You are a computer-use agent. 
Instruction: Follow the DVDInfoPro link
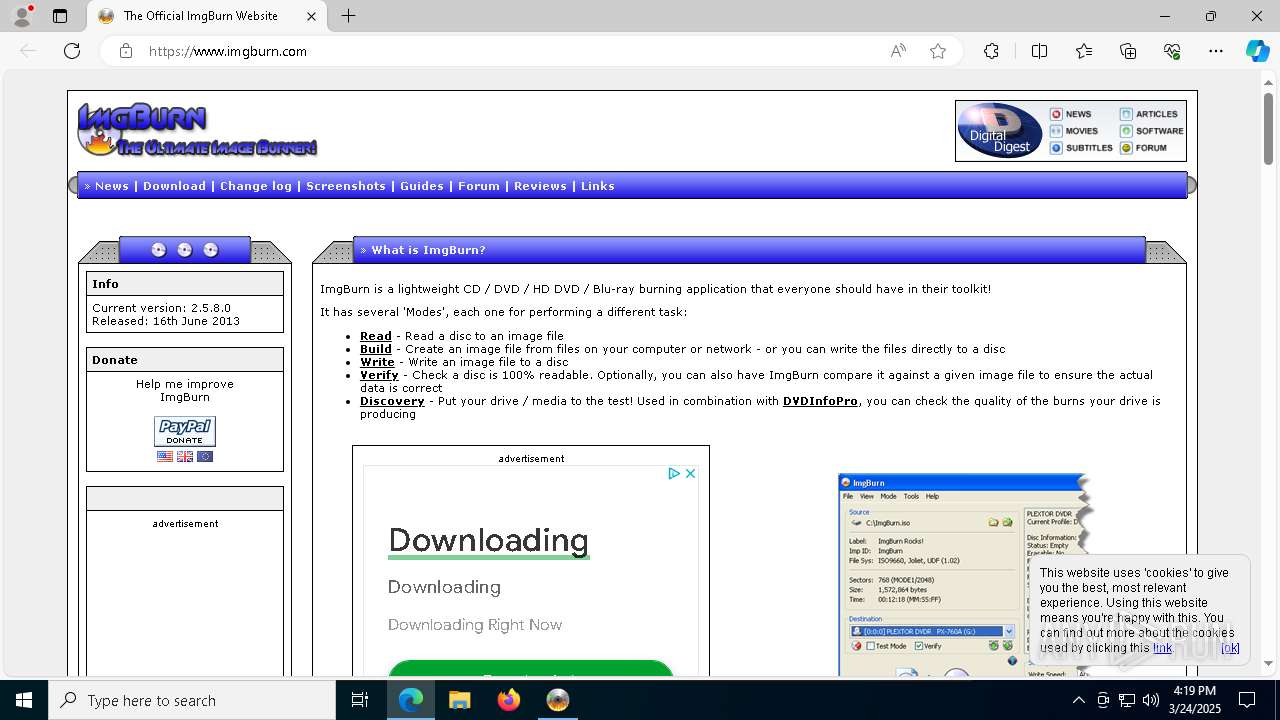pos(820,401)
